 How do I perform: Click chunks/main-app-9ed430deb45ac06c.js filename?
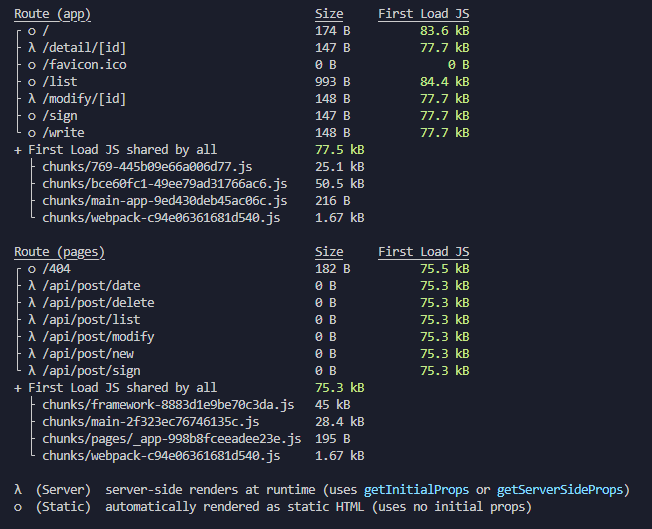165,201
